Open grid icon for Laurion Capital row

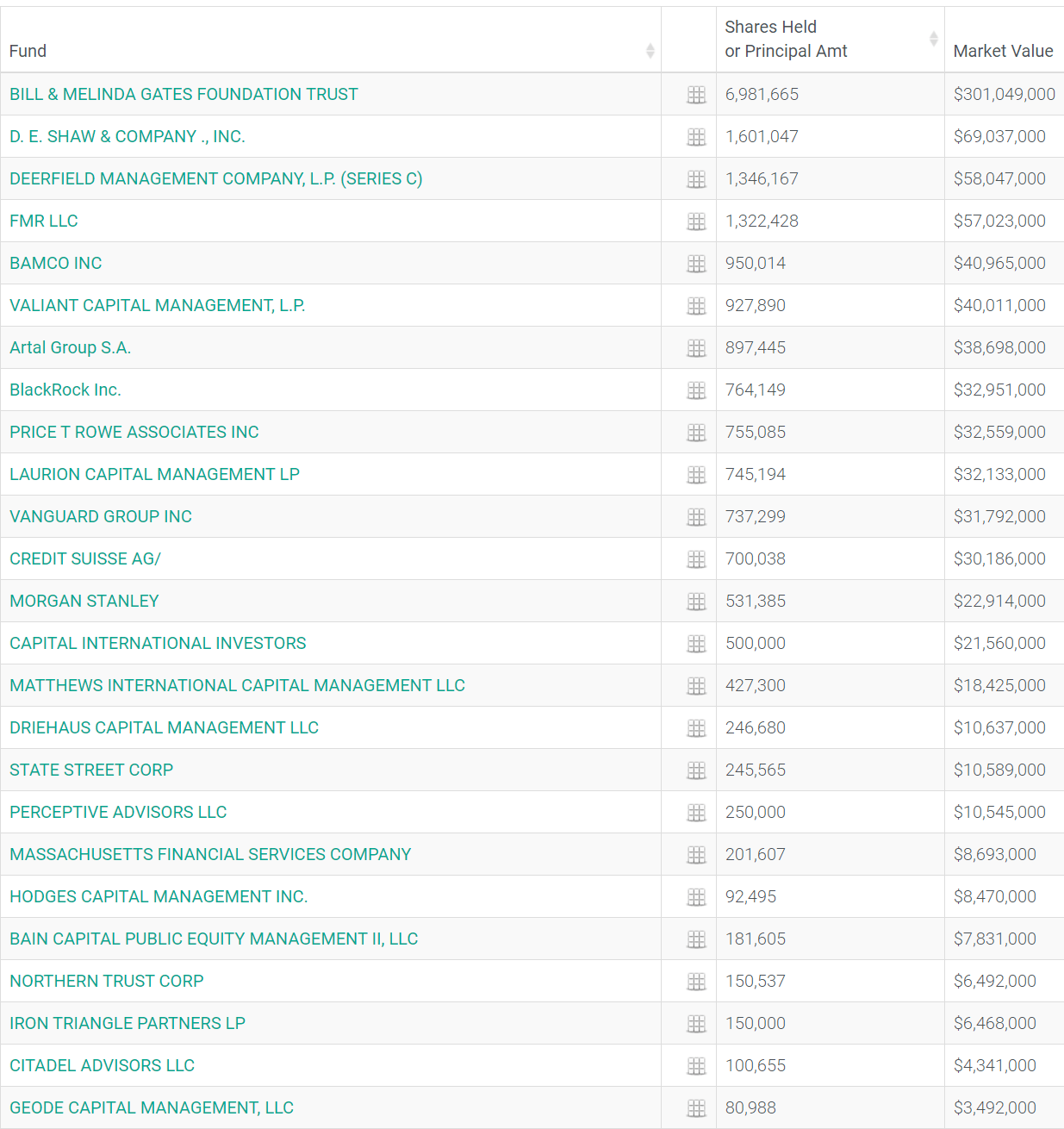(696, 475)
